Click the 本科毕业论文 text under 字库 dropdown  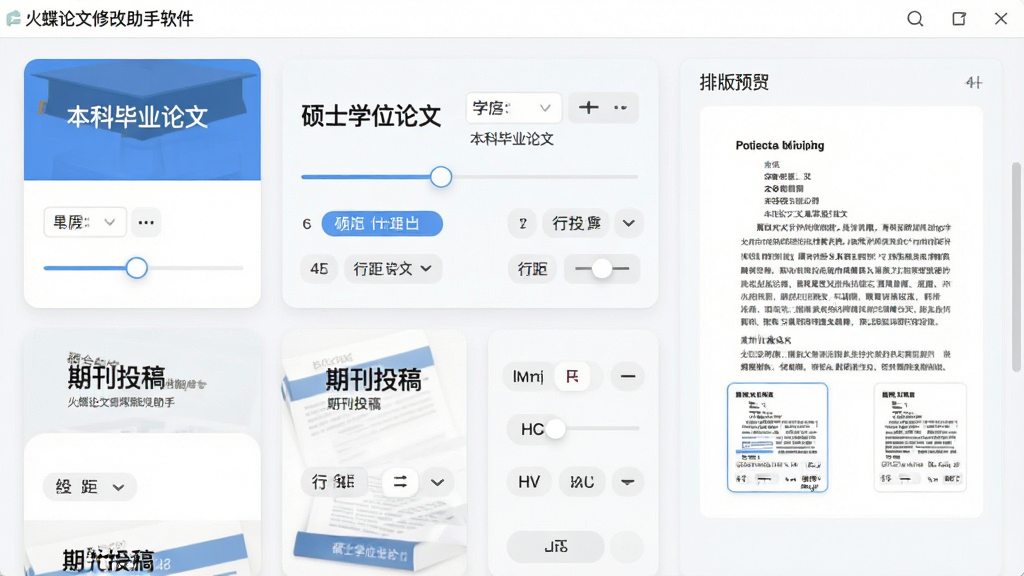pyautogui.click(x=512, y=138)
